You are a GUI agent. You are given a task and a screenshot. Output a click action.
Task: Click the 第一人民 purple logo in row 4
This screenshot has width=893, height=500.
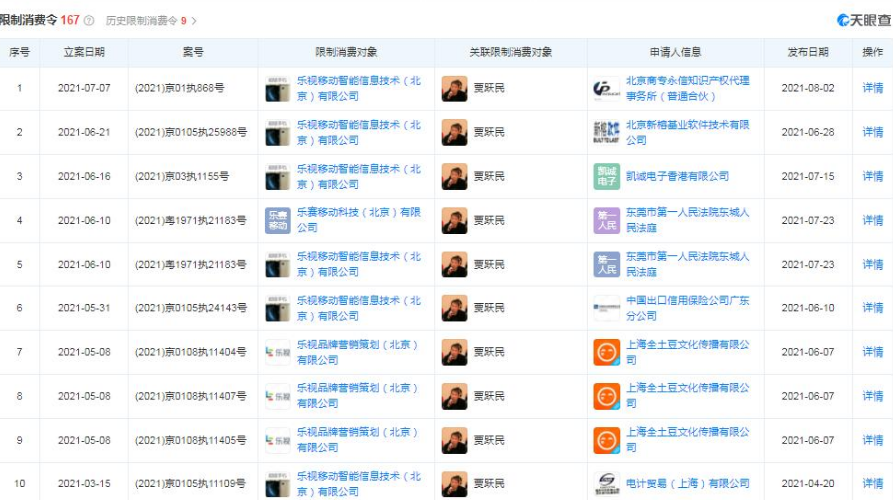[606, 220]
